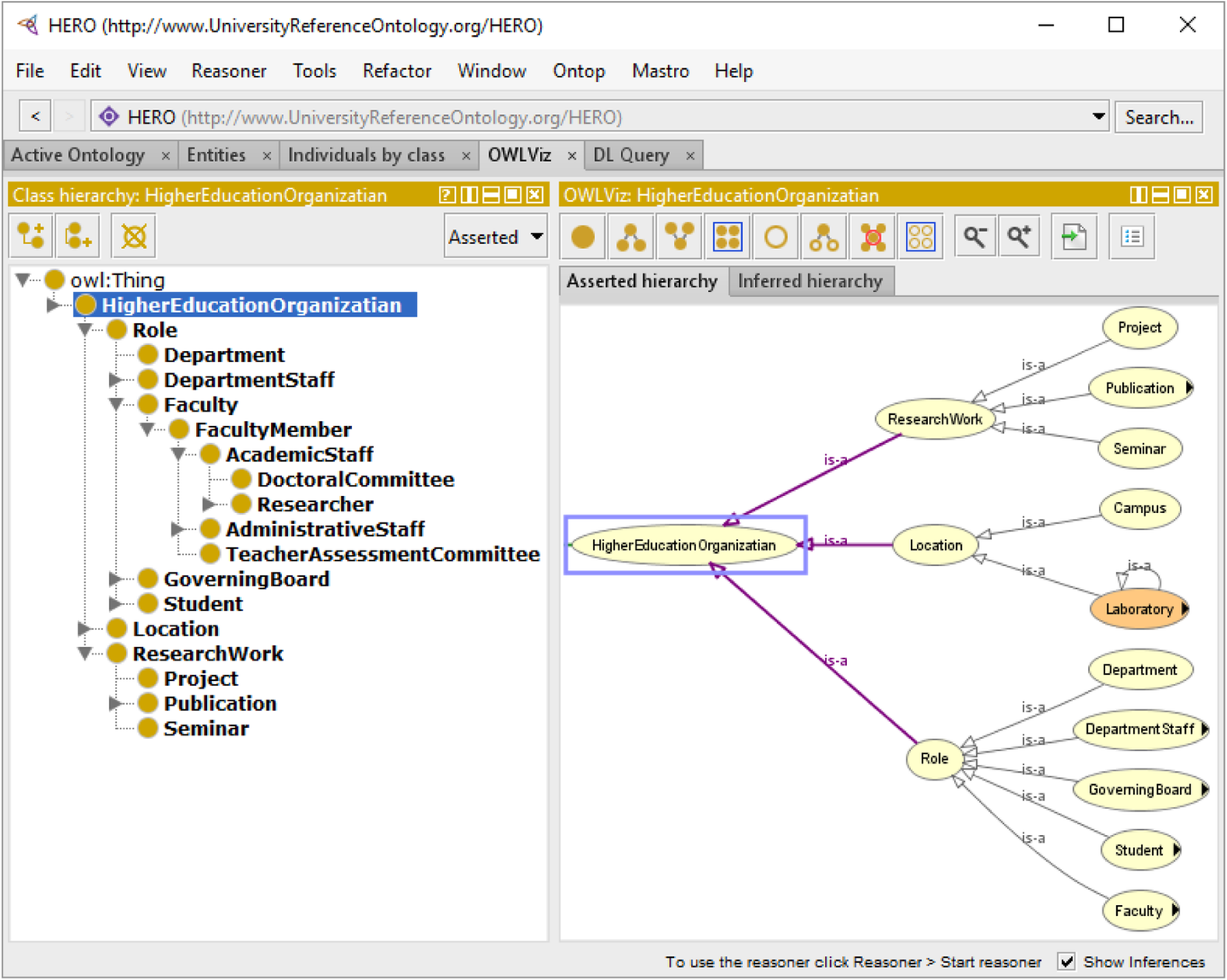Image resolution: width=1227 pixels, height=980 pixels.
Task: Expand the Publication graph node arrow
Action: point(1189,388)
